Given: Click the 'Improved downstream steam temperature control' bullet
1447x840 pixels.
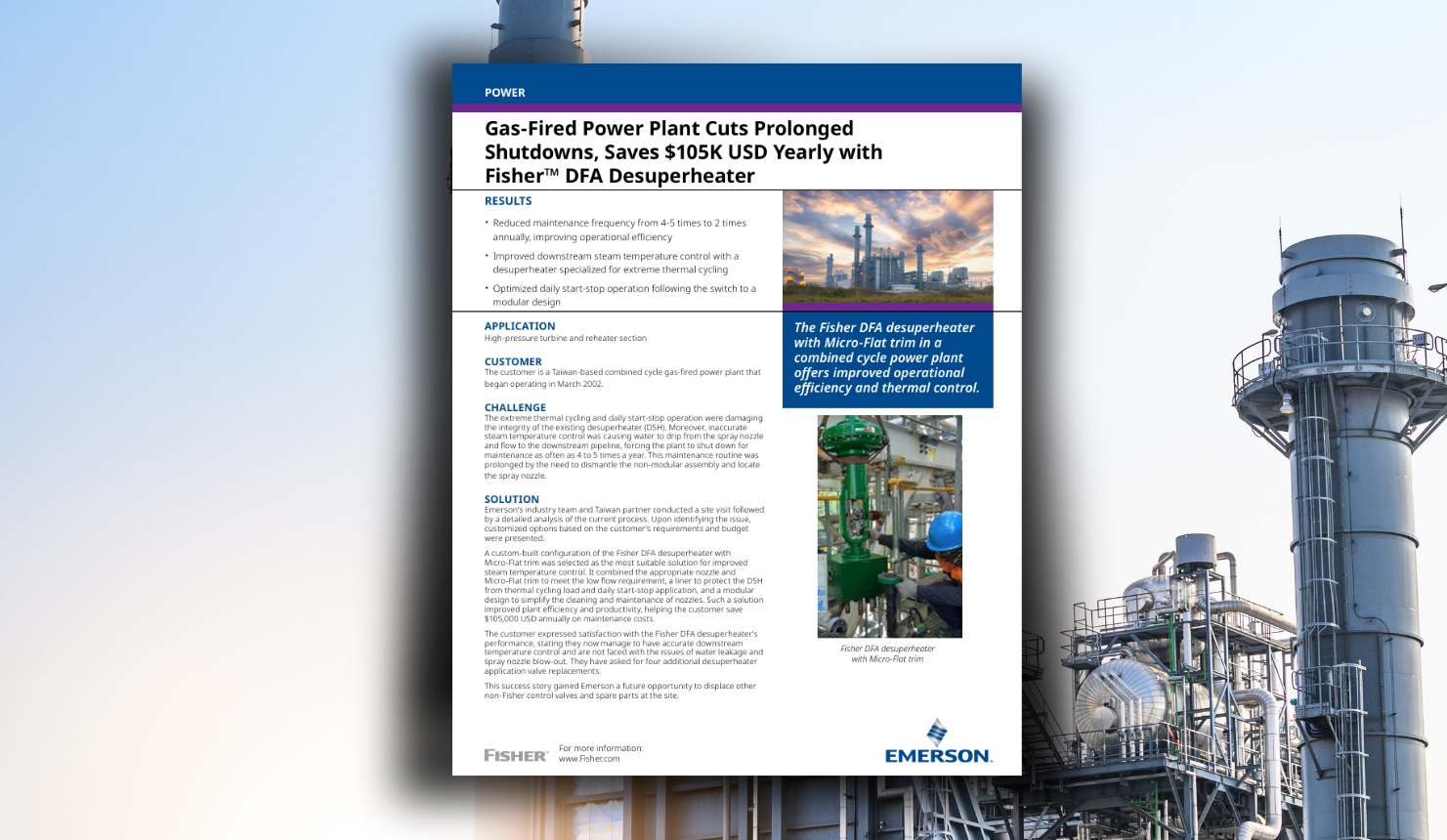Looking at the screenshot, I should point(616,263).
